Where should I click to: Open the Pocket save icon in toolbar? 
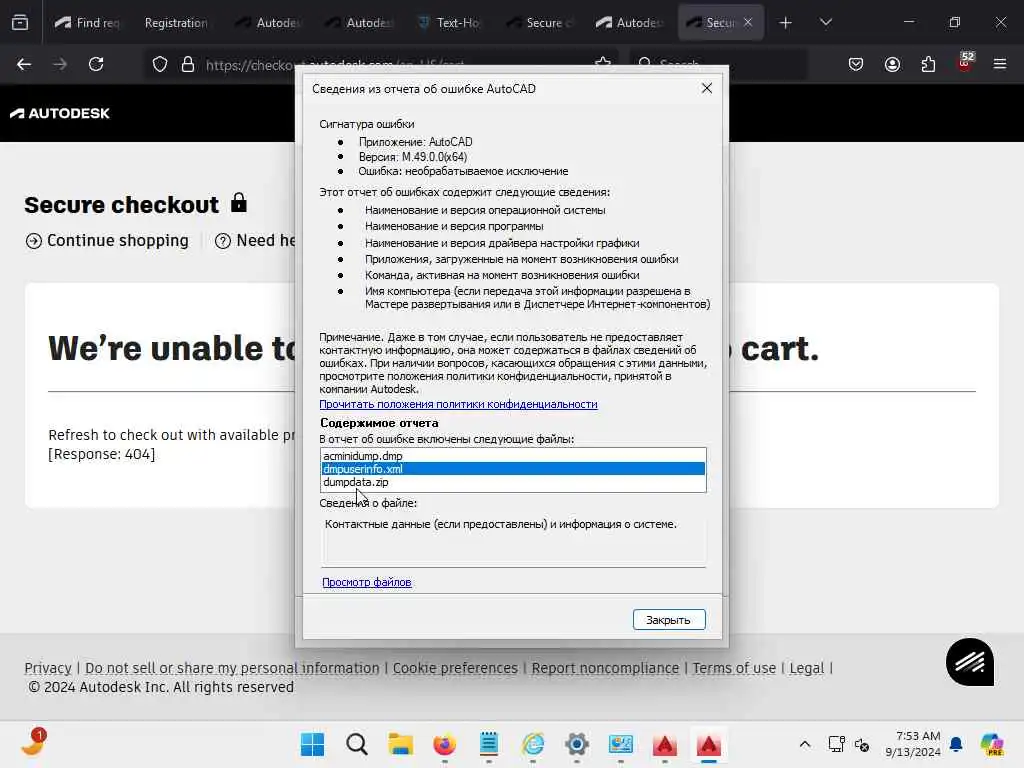point(856,64)
